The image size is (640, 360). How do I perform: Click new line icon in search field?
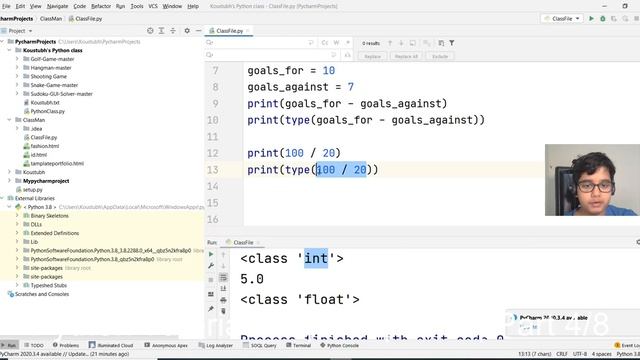(x=311, y=43)
